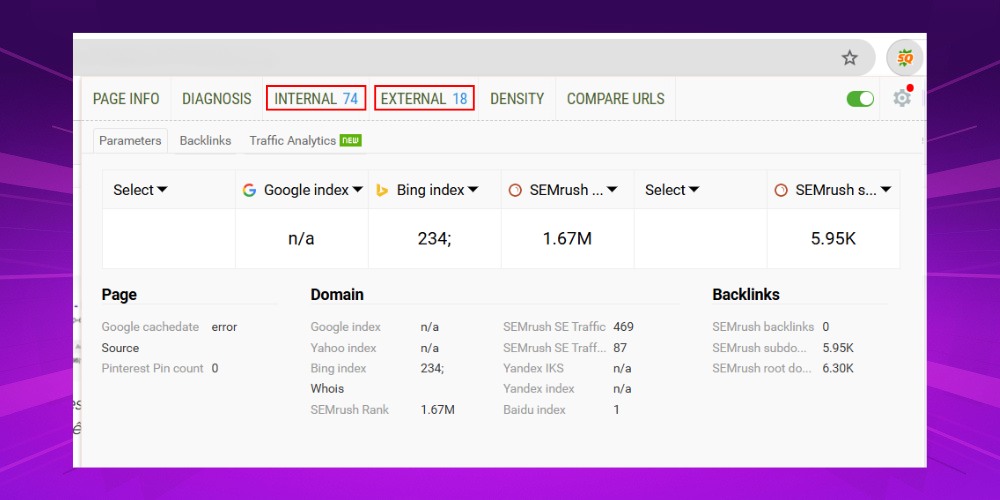Image resolution: width=1000 pixels, height=500 pixels.
Task: Click the Yandex IKS label
Action: coord(533,368)
